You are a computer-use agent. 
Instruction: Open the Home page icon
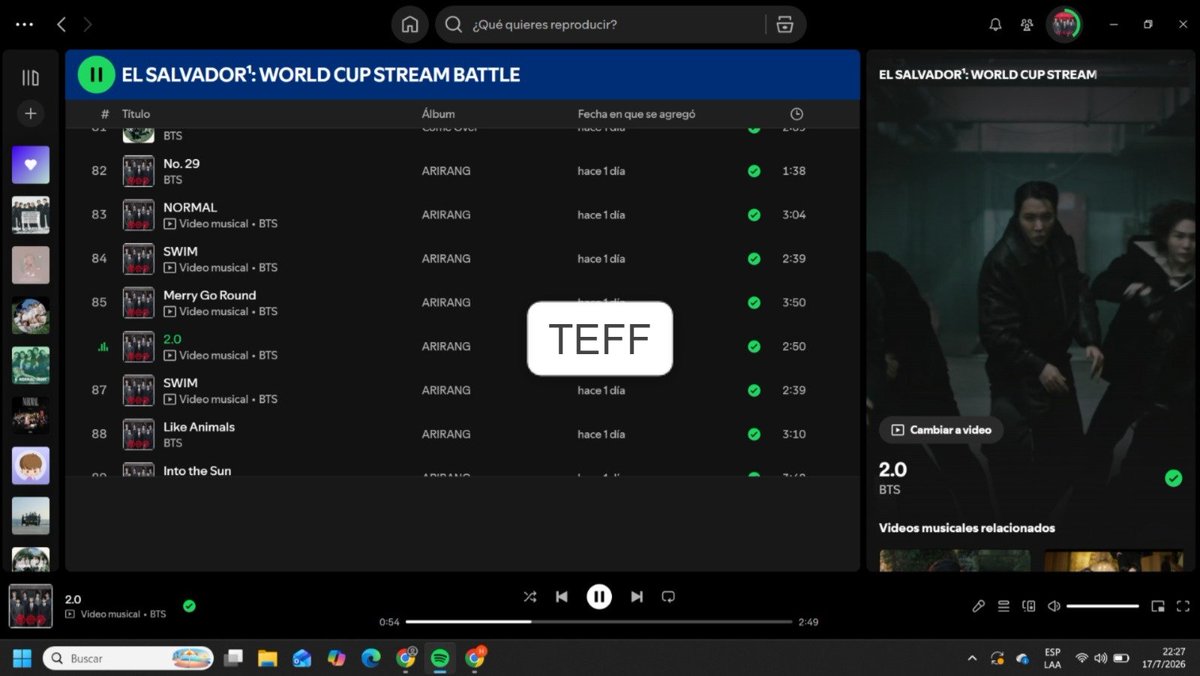pyautogui.click(x=410, y=24)
